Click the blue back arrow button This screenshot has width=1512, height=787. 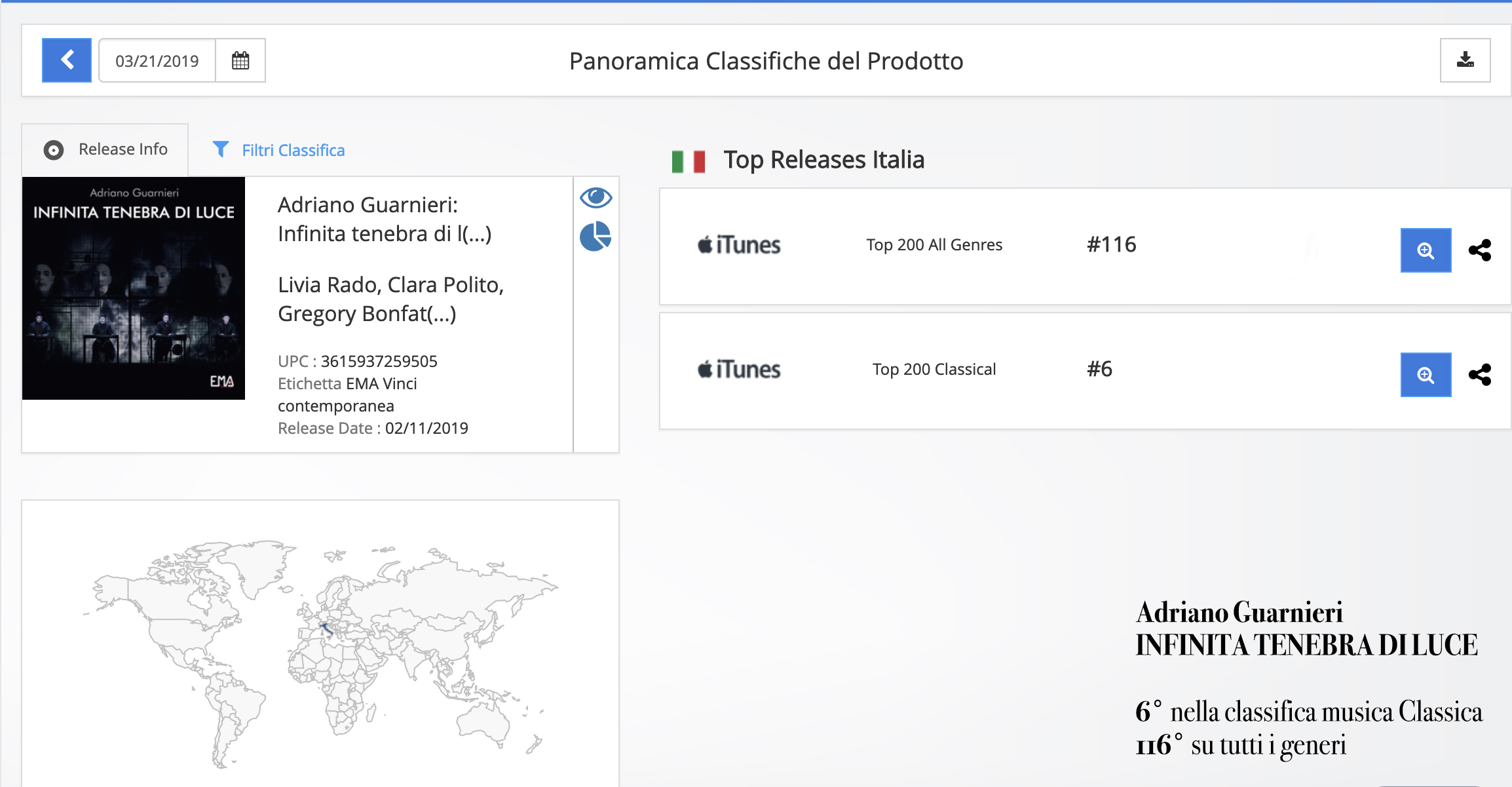67,60
